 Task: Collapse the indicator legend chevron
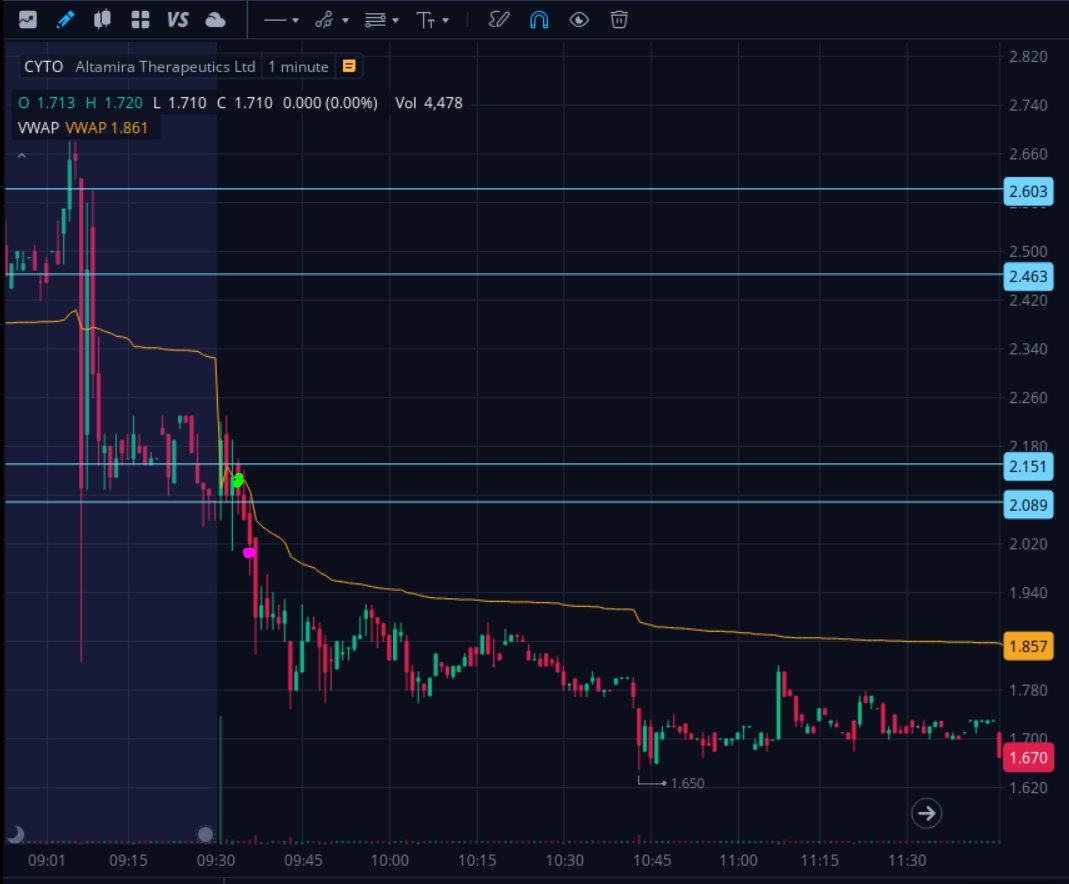coord(22,156)
